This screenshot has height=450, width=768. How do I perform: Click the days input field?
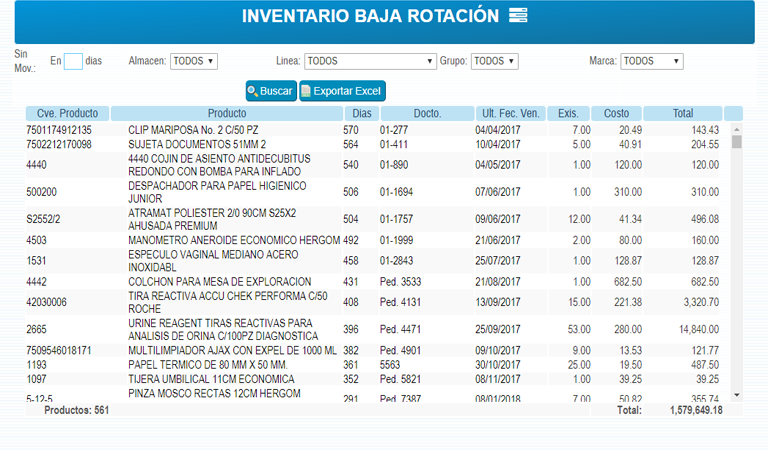pos(73,61)
